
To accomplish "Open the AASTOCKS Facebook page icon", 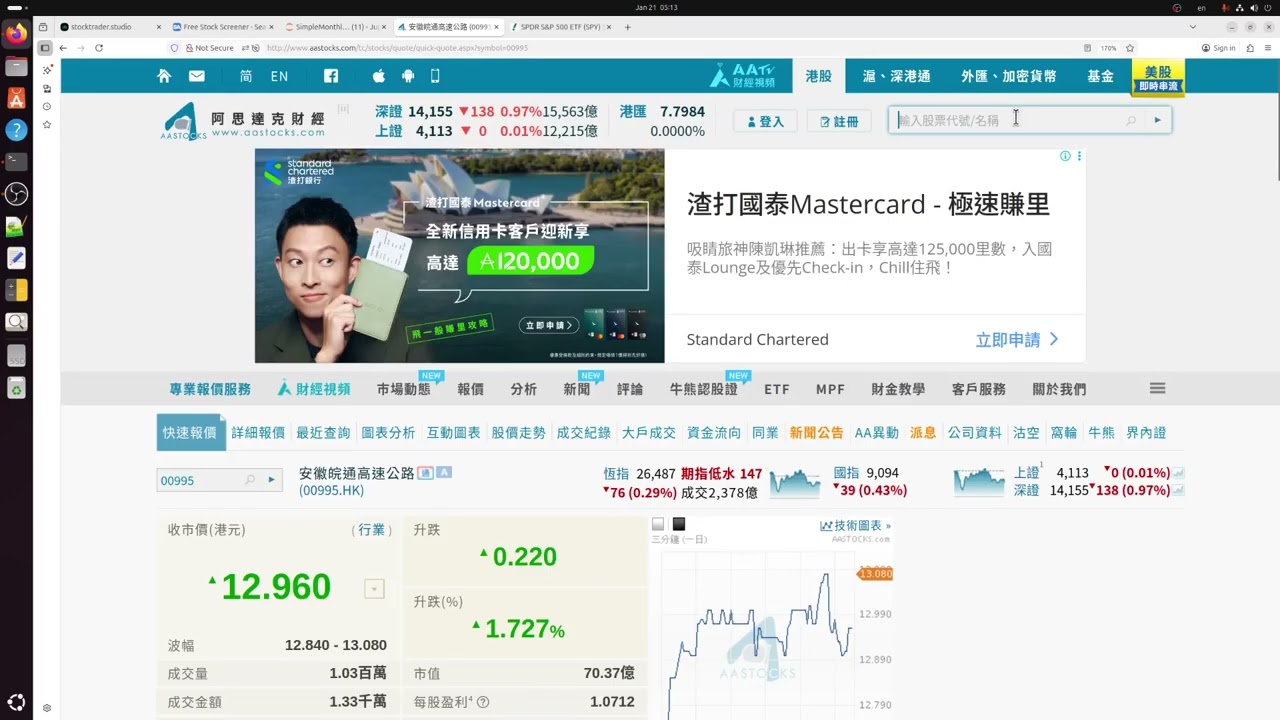I will pyautogui.click(x=330, y=76).
